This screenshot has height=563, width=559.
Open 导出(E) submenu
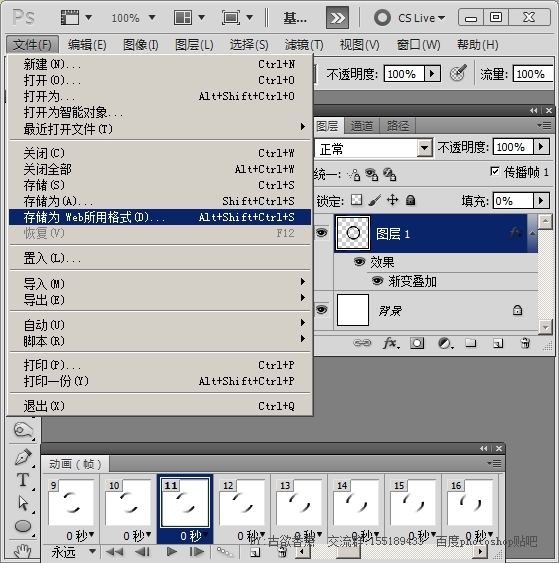coord(160,299)
